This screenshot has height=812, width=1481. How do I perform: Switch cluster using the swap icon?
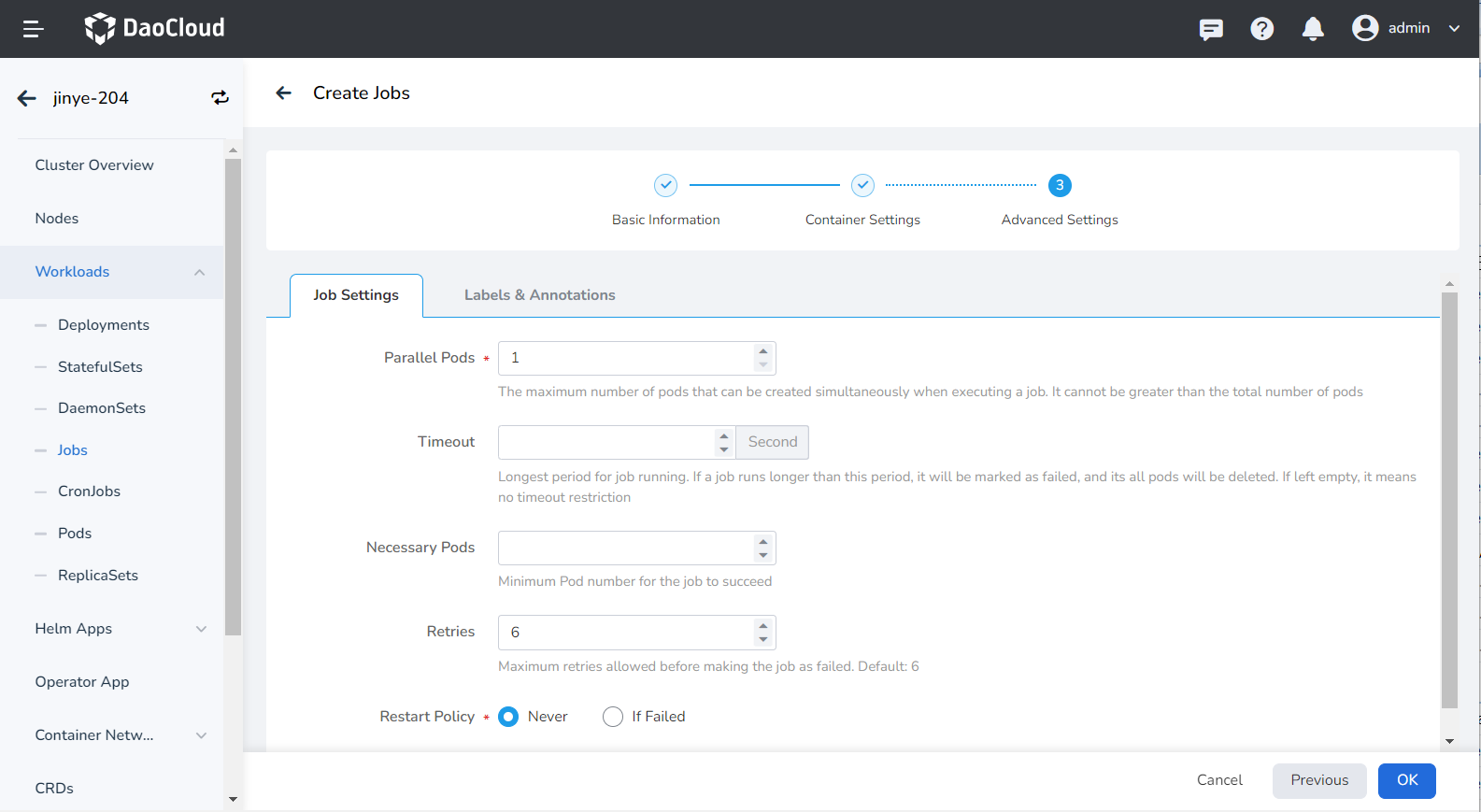tap(220, 98)
